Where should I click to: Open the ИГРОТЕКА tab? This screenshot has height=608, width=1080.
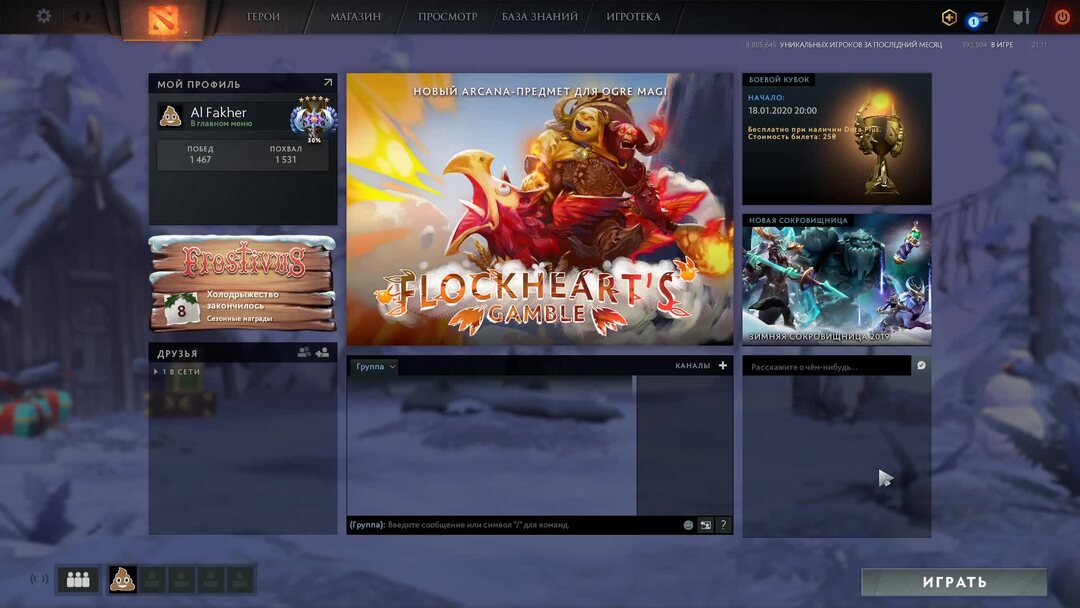pos(633,17)
